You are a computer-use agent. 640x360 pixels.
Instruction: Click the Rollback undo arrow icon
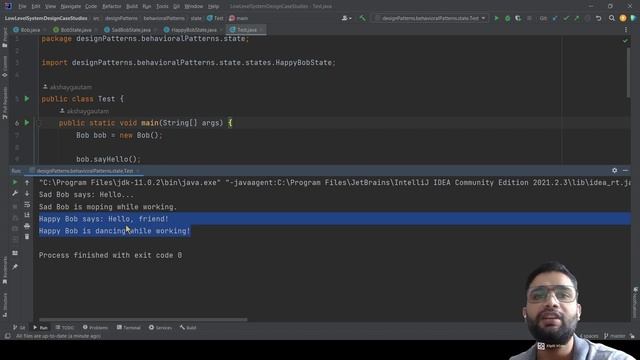598,18
